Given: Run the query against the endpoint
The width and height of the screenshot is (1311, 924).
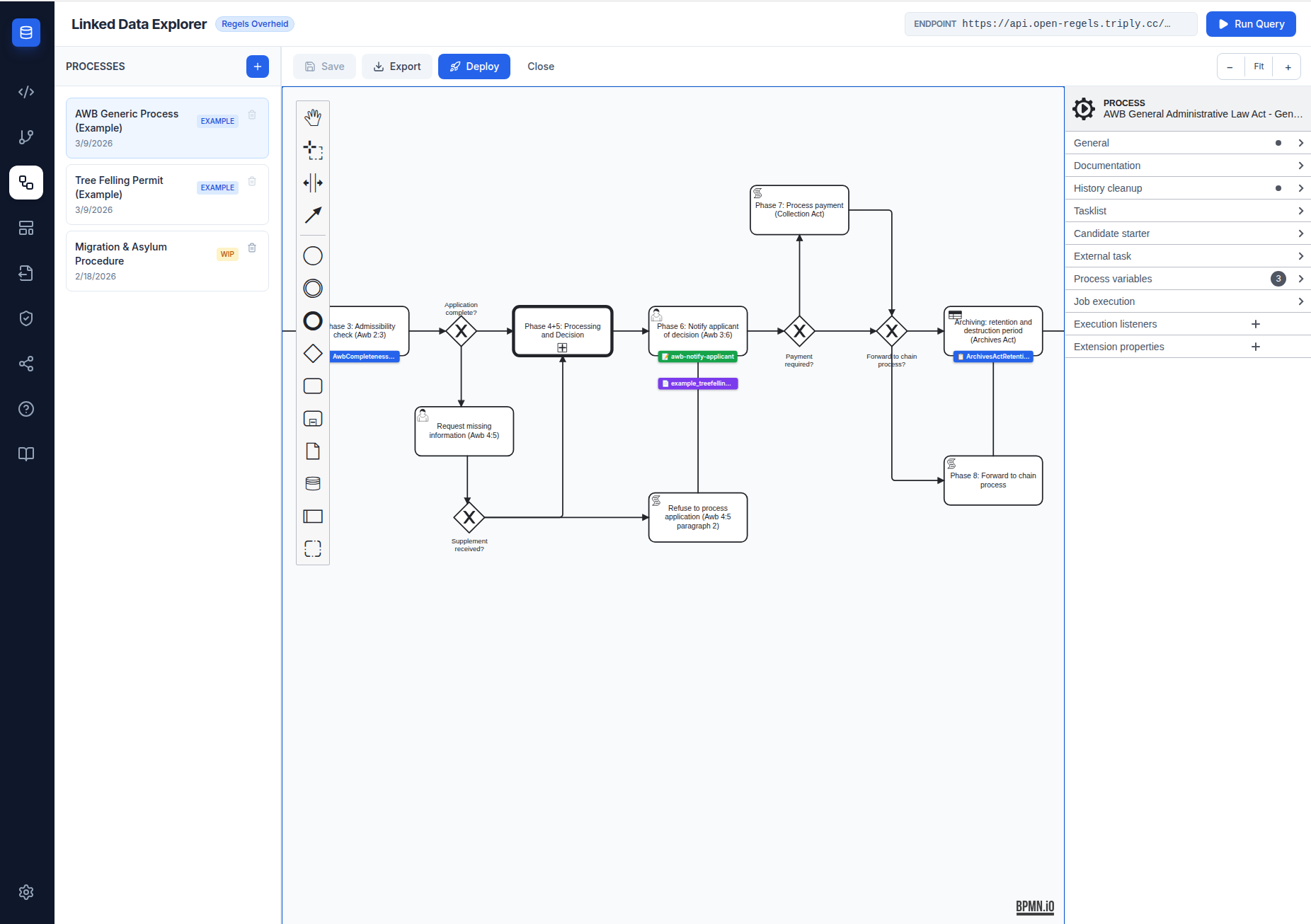Looking at the screenshot, I should [x=1250, y=23].
